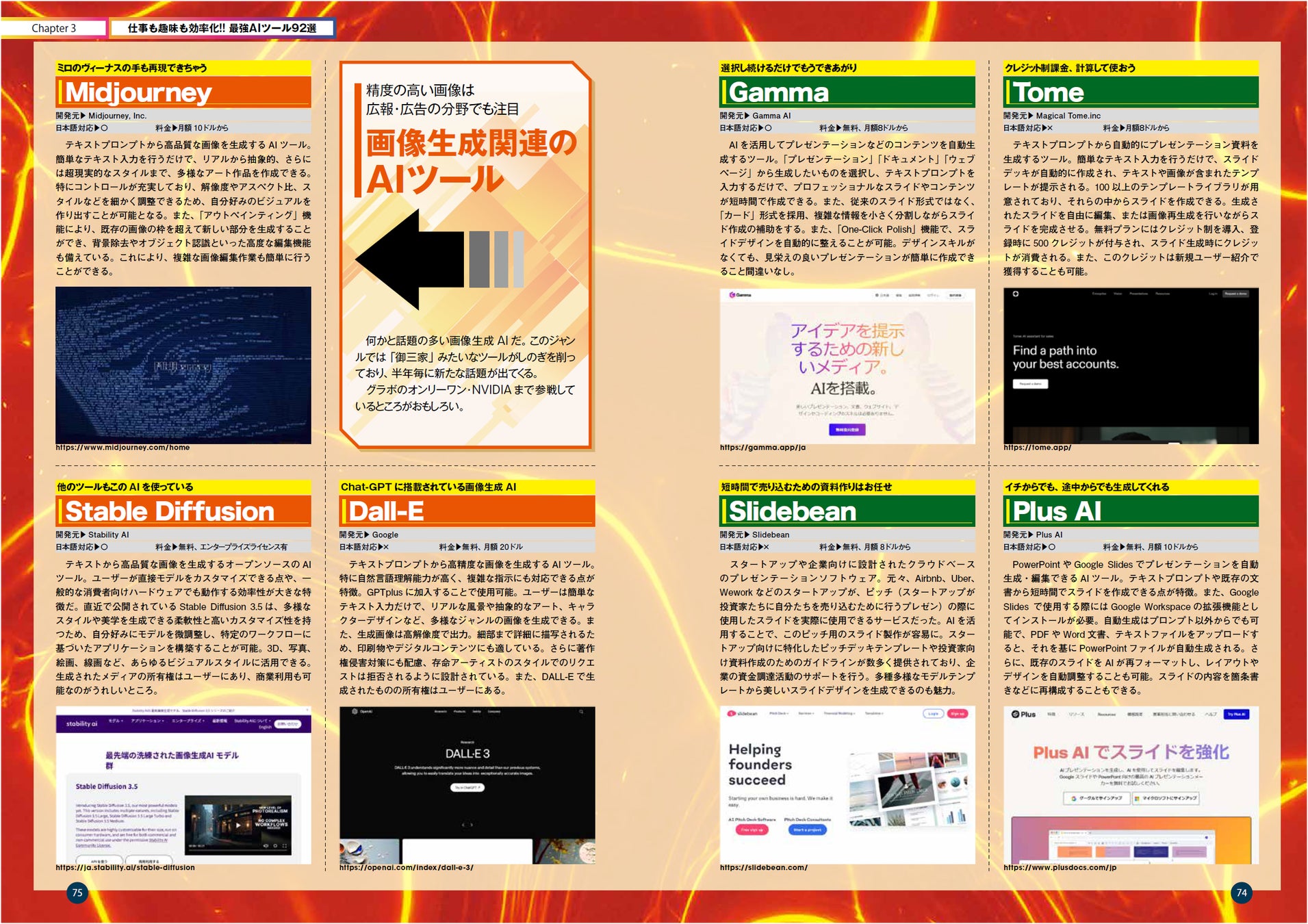Click the developer line '開発元▶ Stability AI'
The image size is (1308, 924).
coord(92,535)
